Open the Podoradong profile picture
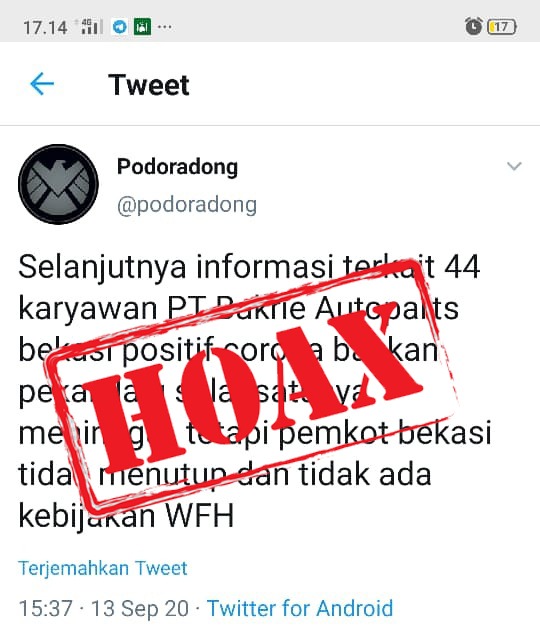 pyautogui.click(x=58, y=184)
